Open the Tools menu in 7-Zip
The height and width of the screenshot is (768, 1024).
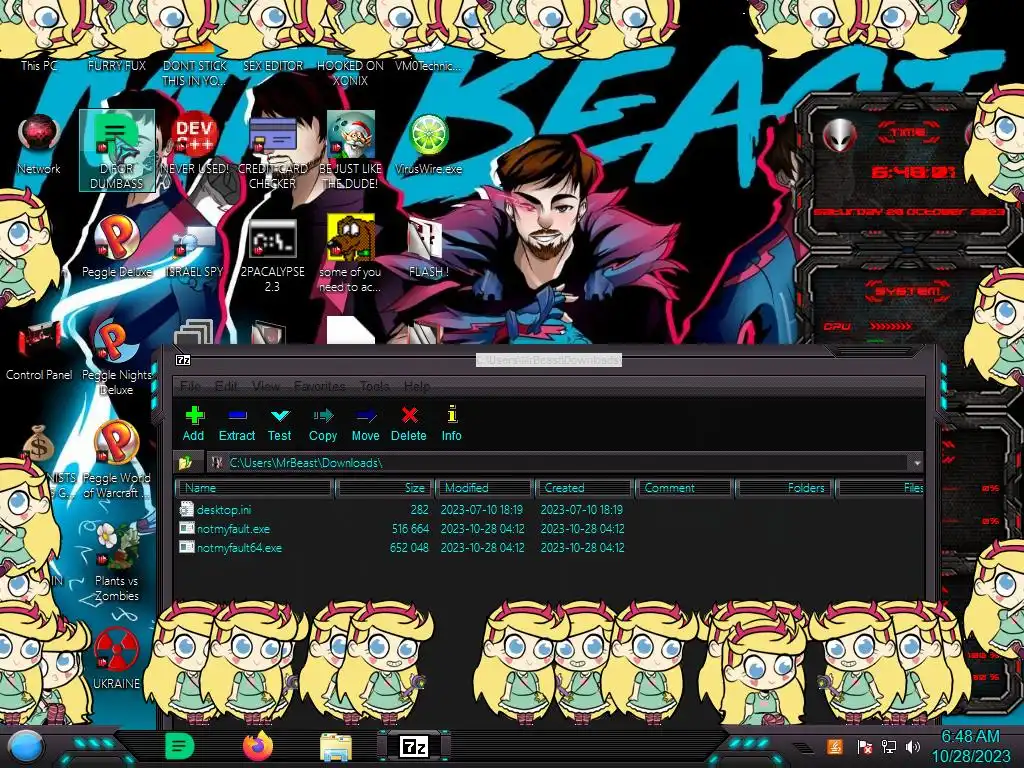click(x=374, y=386)
